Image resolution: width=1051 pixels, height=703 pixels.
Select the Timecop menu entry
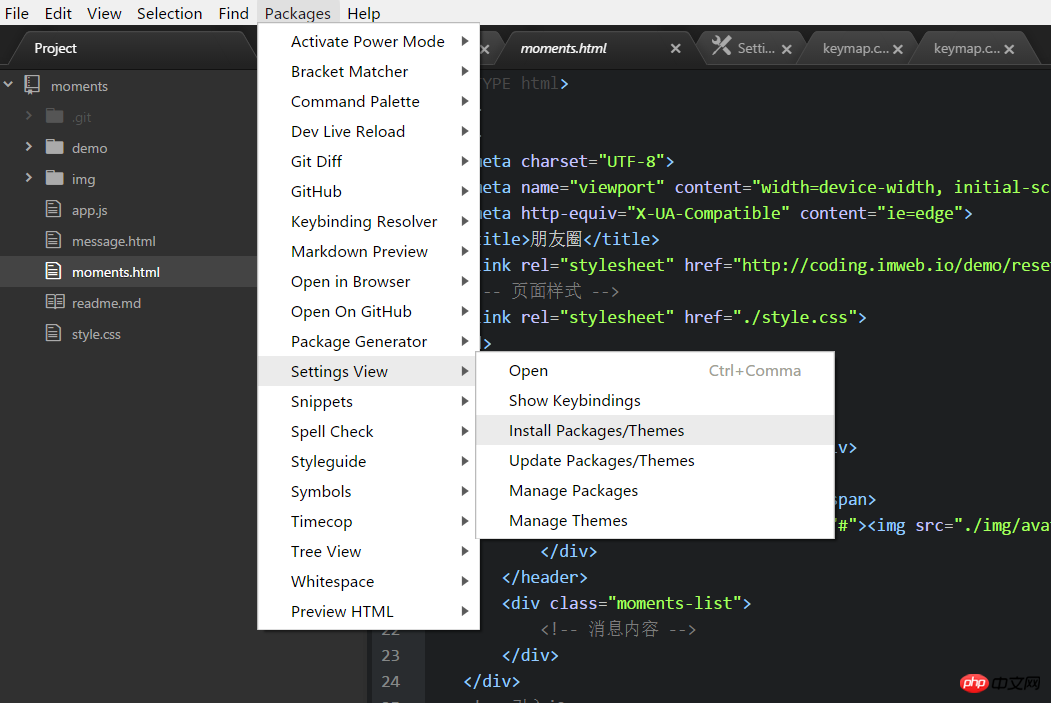click(x=368, y=521)
